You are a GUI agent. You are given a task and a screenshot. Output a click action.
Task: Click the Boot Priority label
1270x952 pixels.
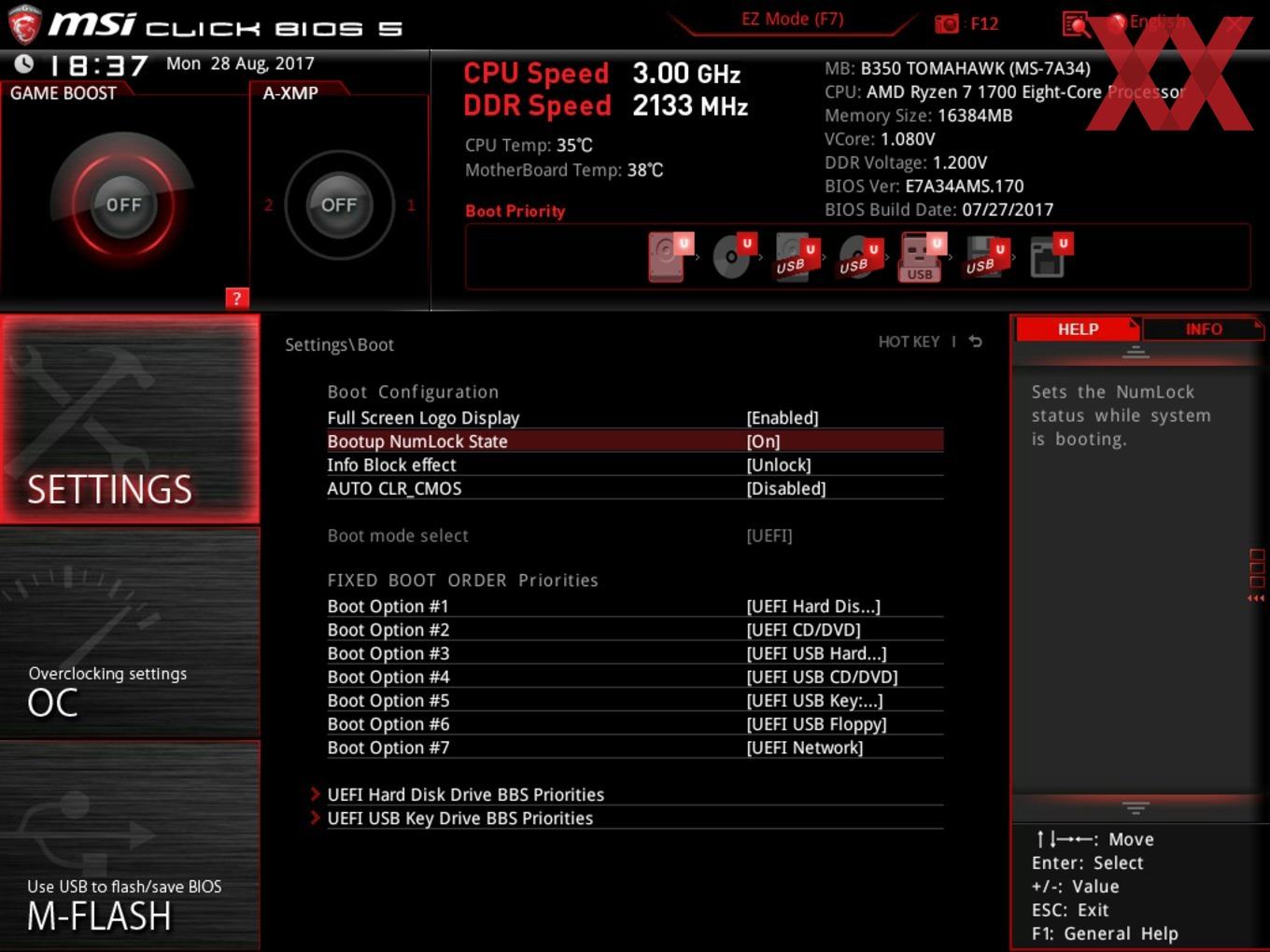(x=515, y=211)
